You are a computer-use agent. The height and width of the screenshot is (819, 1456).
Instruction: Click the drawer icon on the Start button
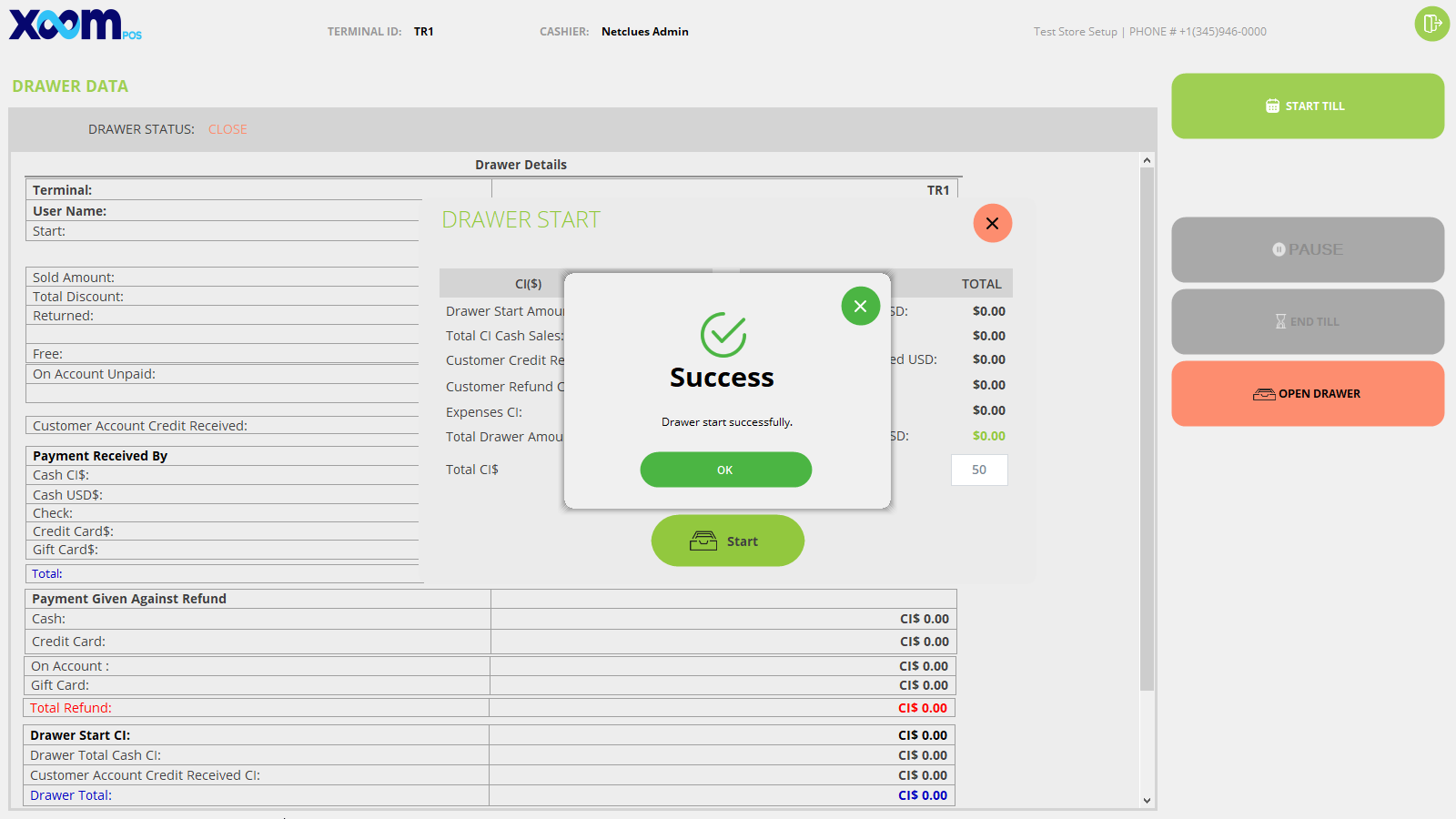click(703, 541)
